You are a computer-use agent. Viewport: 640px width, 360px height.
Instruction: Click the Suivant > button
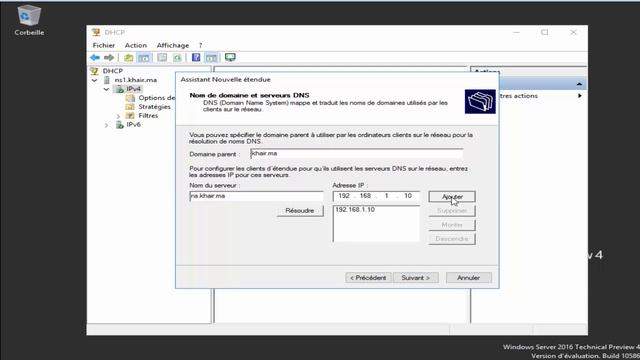click(416, 278)
